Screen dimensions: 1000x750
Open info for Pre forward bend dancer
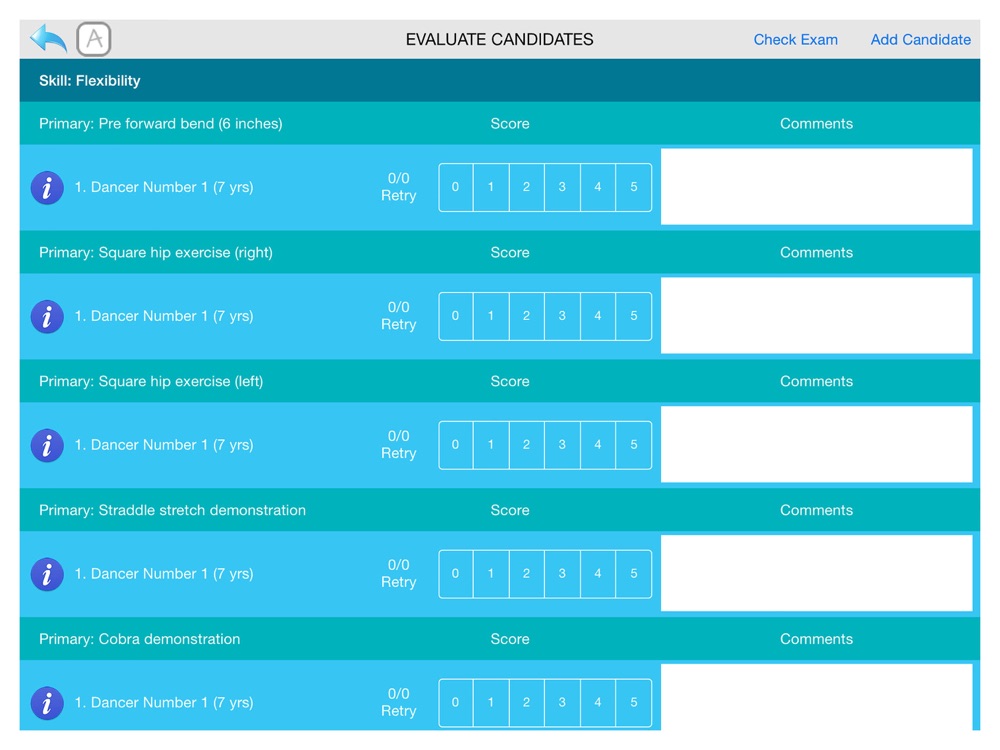47,188
